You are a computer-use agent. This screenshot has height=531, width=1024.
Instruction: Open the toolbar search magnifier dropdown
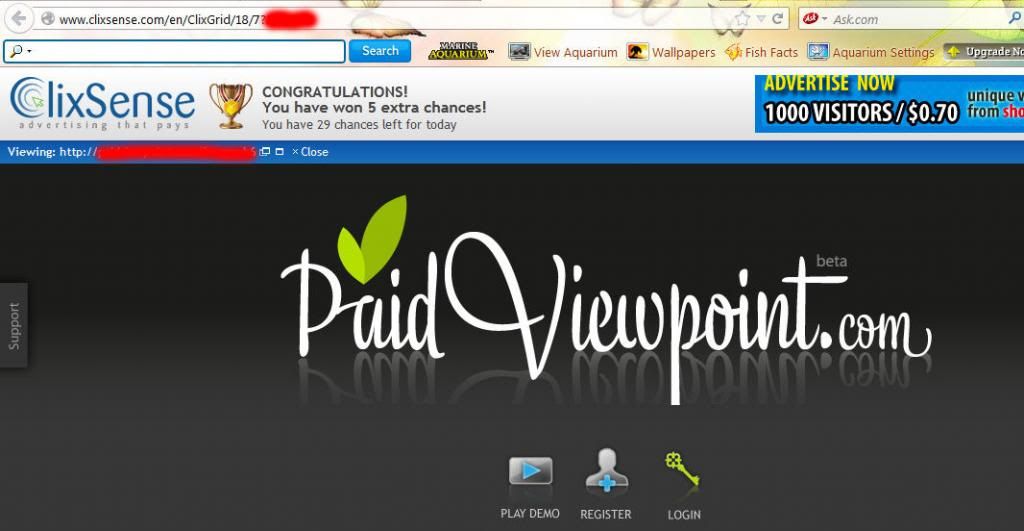21,51
